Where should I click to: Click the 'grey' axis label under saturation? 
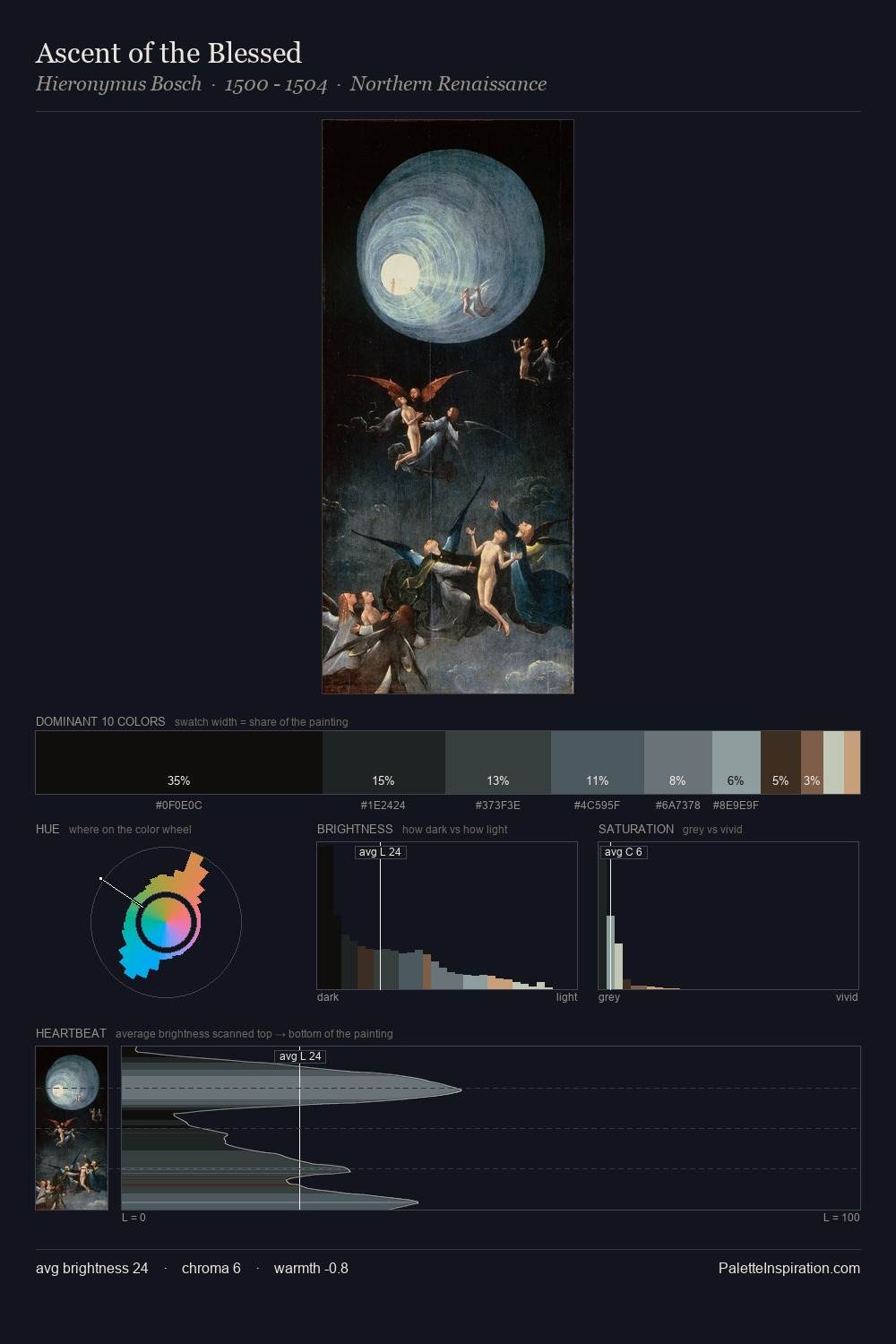pos(609,997)
